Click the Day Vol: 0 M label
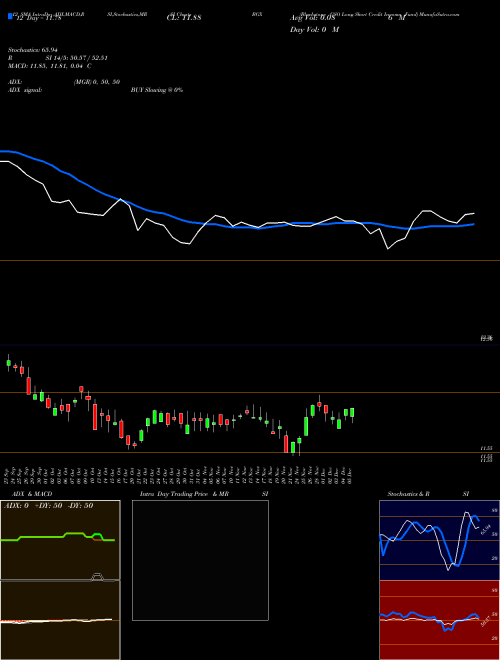 [x=314, y=30]
